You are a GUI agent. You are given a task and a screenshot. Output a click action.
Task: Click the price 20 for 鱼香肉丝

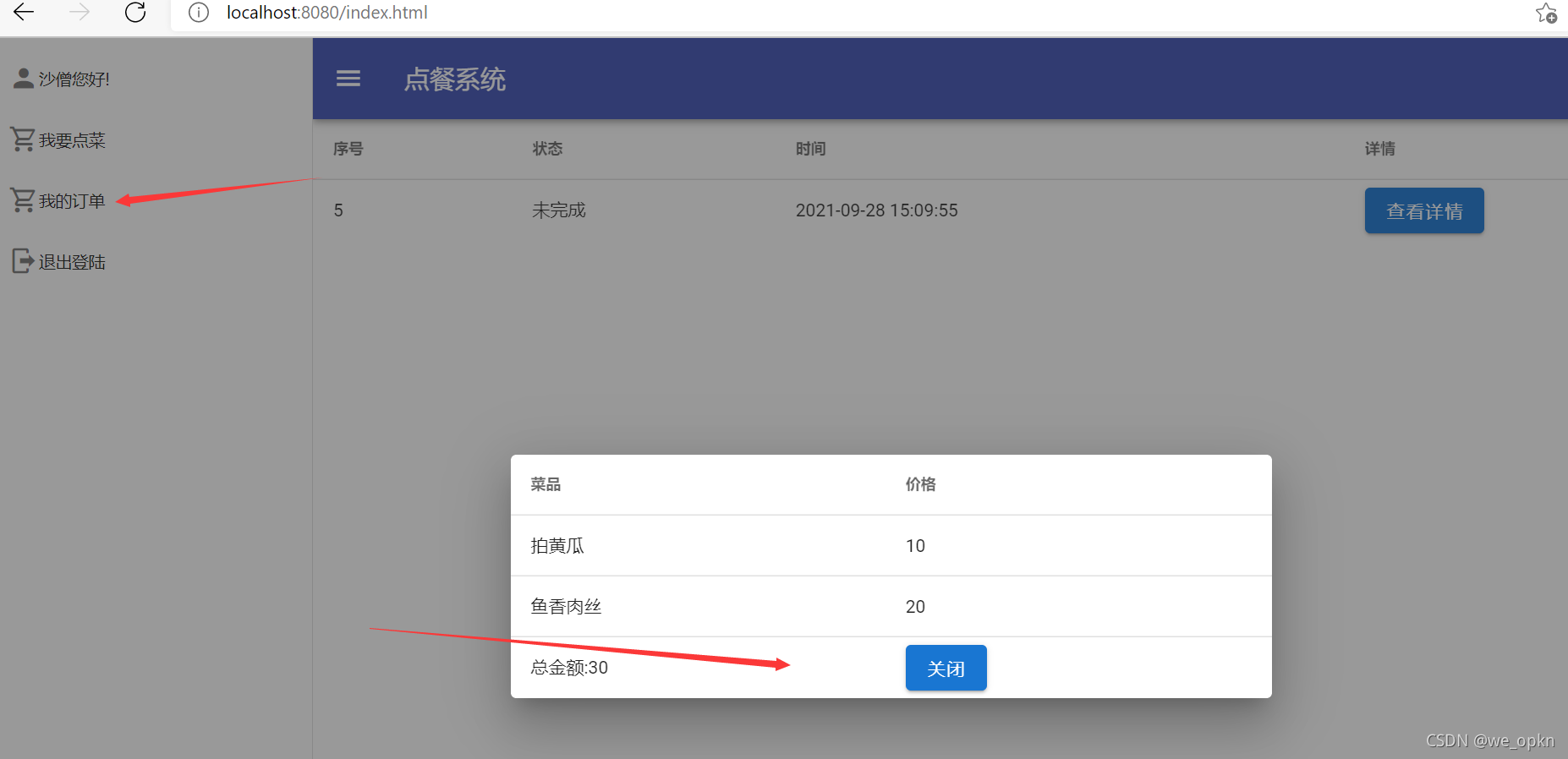(915, 607)
